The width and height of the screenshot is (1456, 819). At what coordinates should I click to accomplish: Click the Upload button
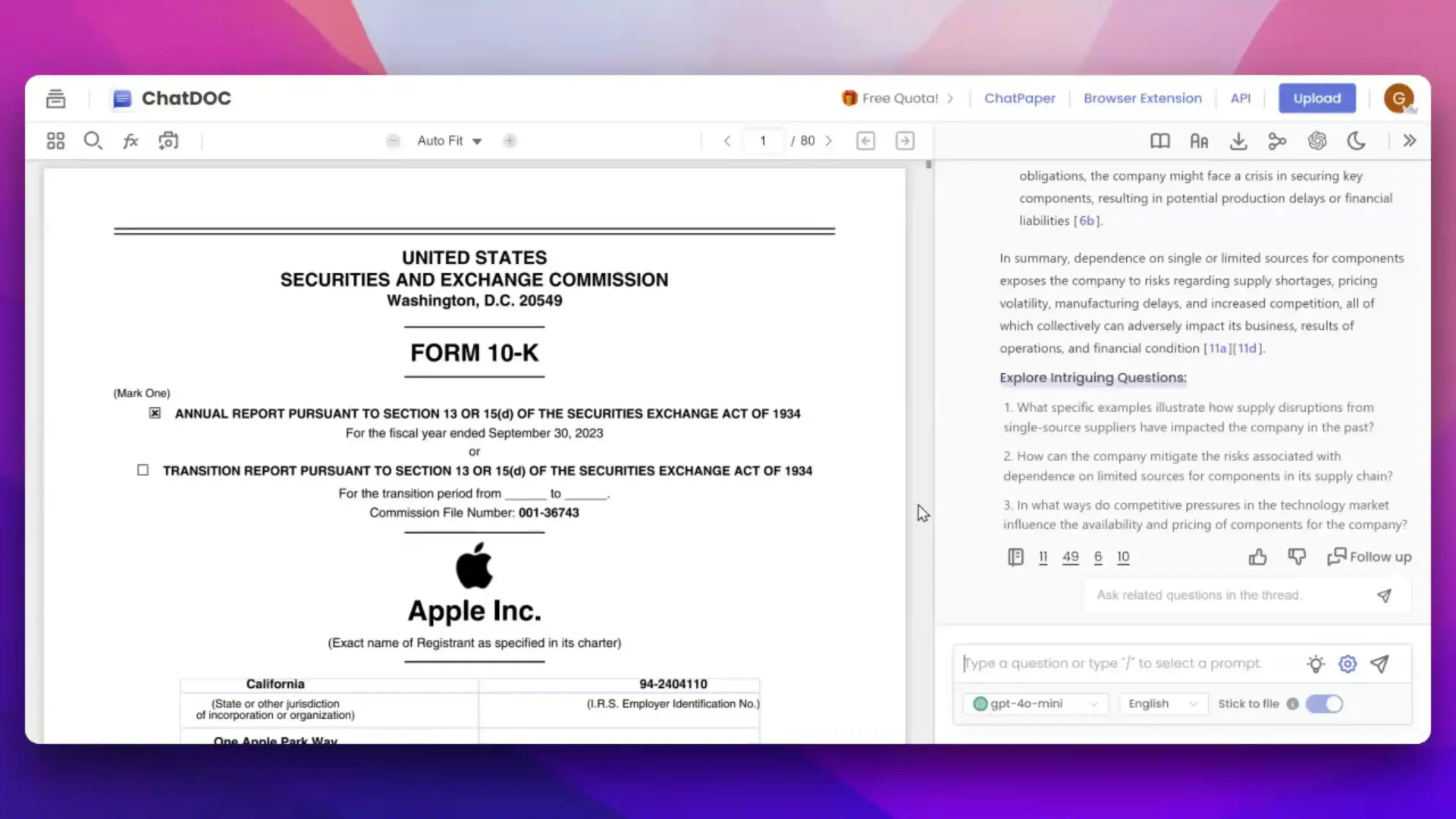(1316, 98)
